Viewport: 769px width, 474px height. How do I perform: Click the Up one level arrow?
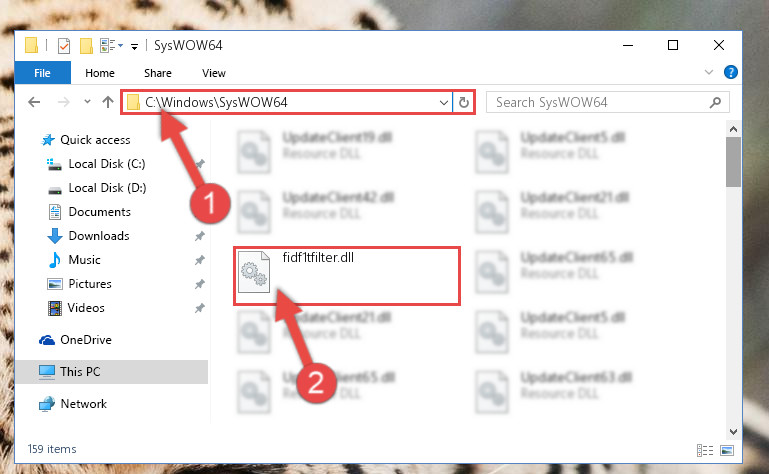[108, 102]
